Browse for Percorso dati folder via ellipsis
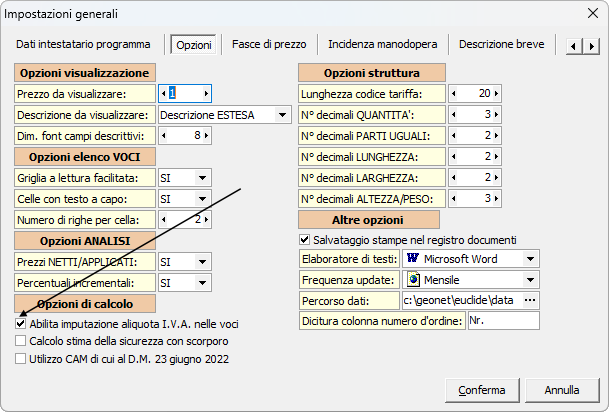The width and height of the screenshot is (609, 412). pos(530,300)
